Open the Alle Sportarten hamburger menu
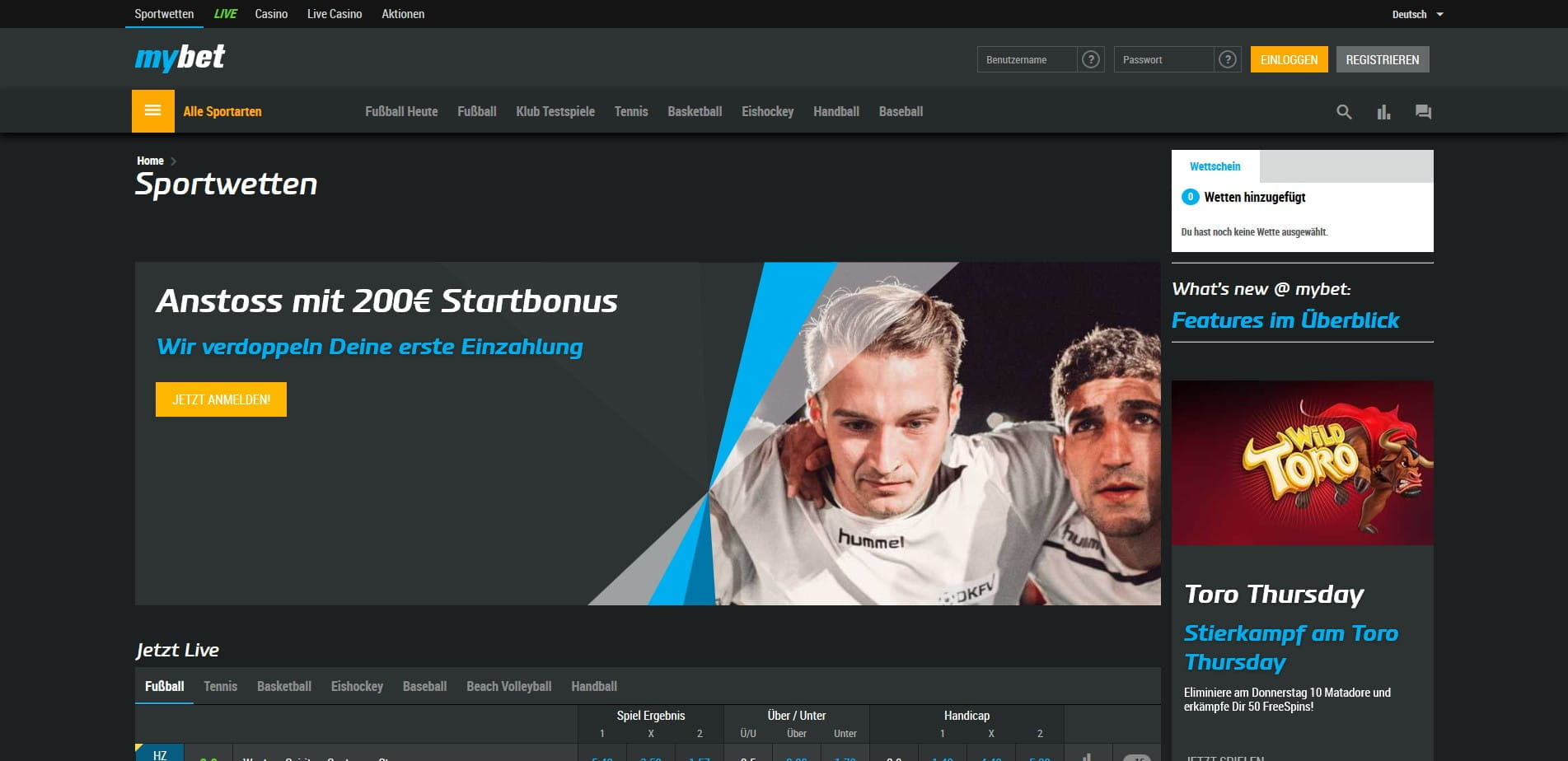The height and width of the screenshot is (761, 1568). pos(153,111)
